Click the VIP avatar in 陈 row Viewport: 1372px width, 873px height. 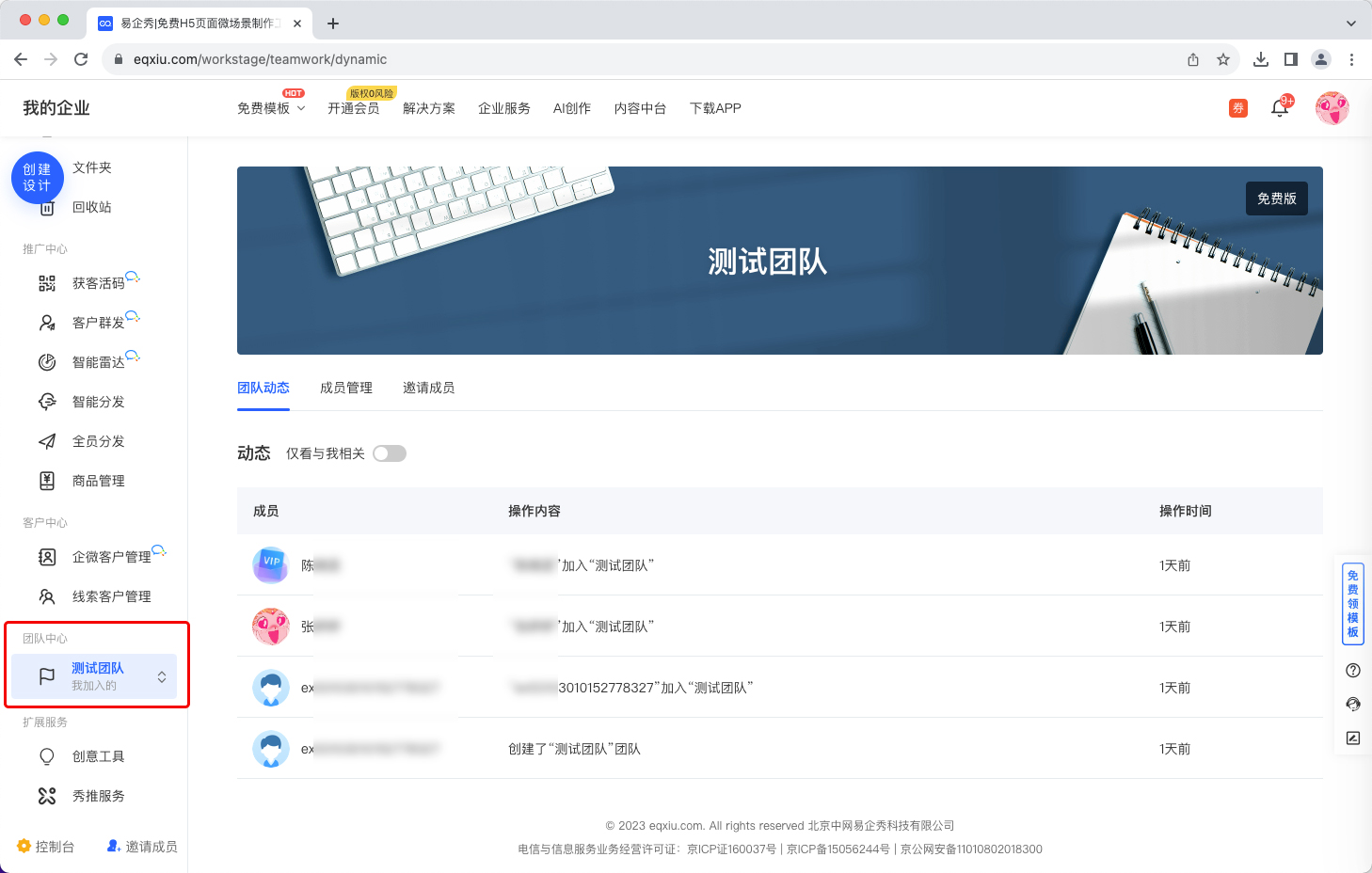pyautogui.click(x=271, y=565)
